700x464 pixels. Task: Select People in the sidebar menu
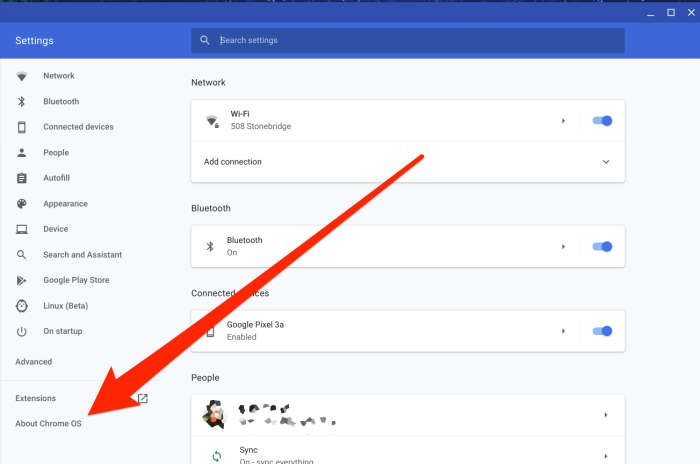[x=56, y=153]
